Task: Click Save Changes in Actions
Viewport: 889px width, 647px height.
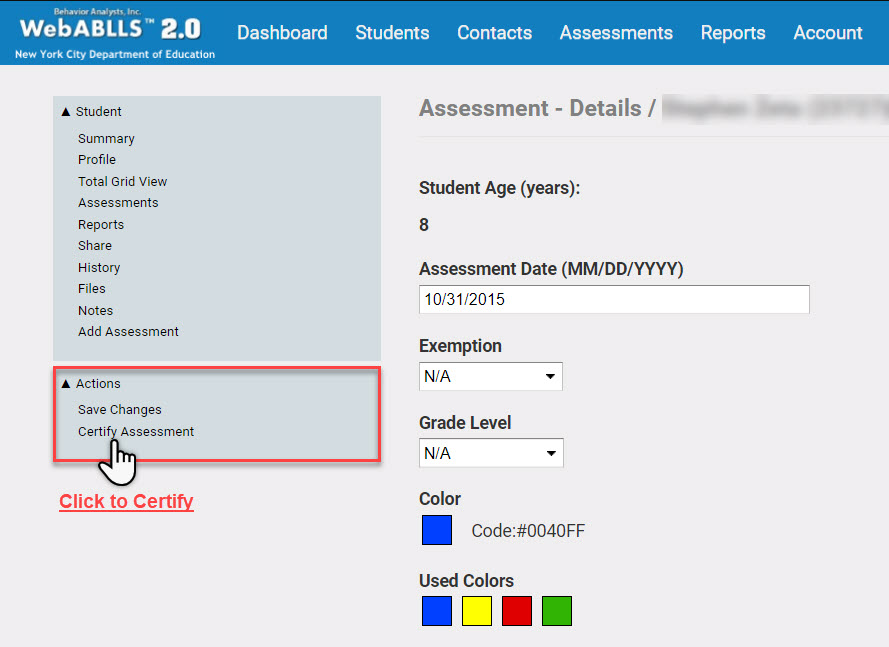Action: [x=119, y=410]
